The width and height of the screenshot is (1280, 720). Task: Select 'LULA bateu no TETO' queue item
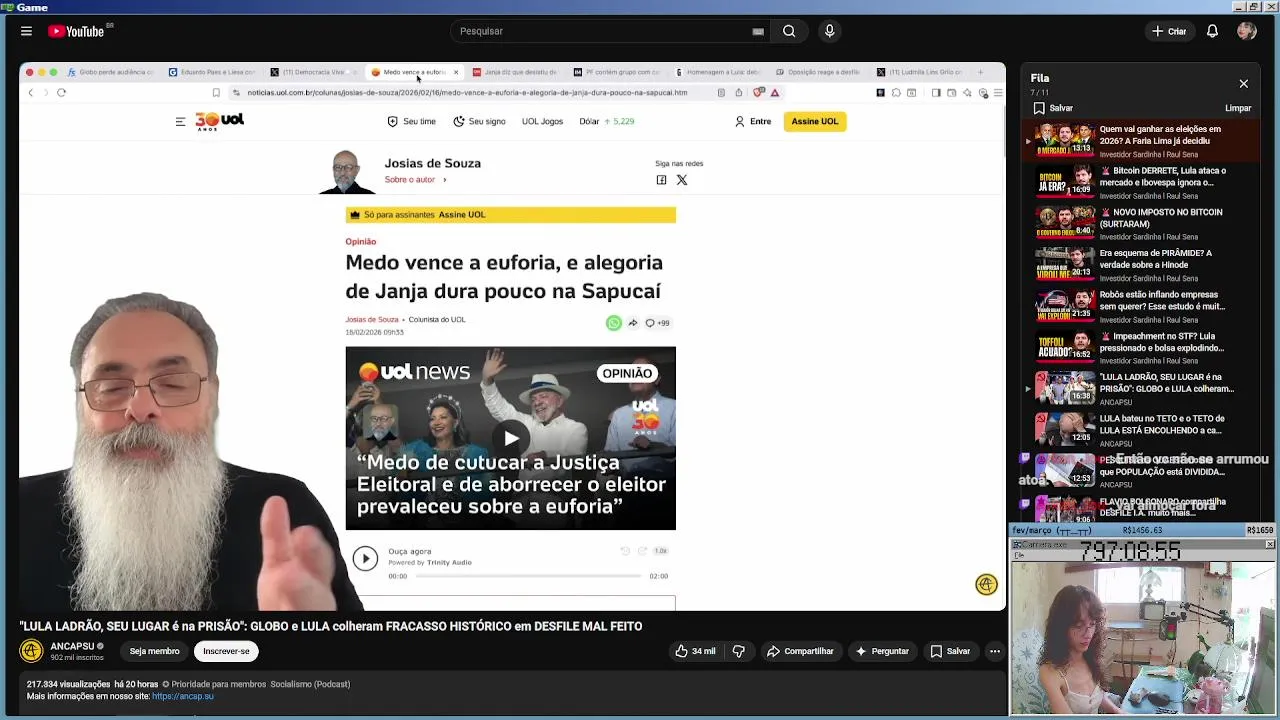1140,431
